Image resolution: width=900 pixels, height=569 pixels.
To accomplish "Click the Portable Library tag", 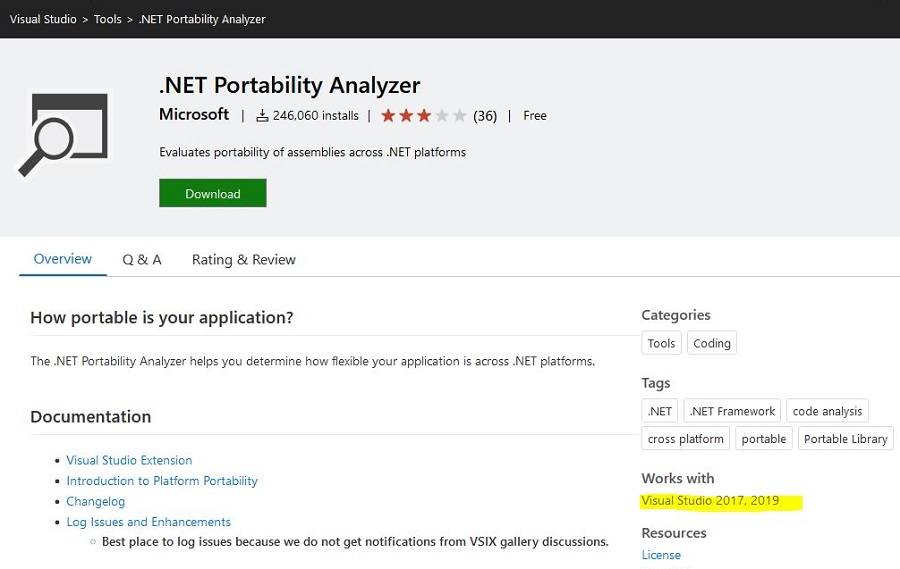I will tap(845, 438).
